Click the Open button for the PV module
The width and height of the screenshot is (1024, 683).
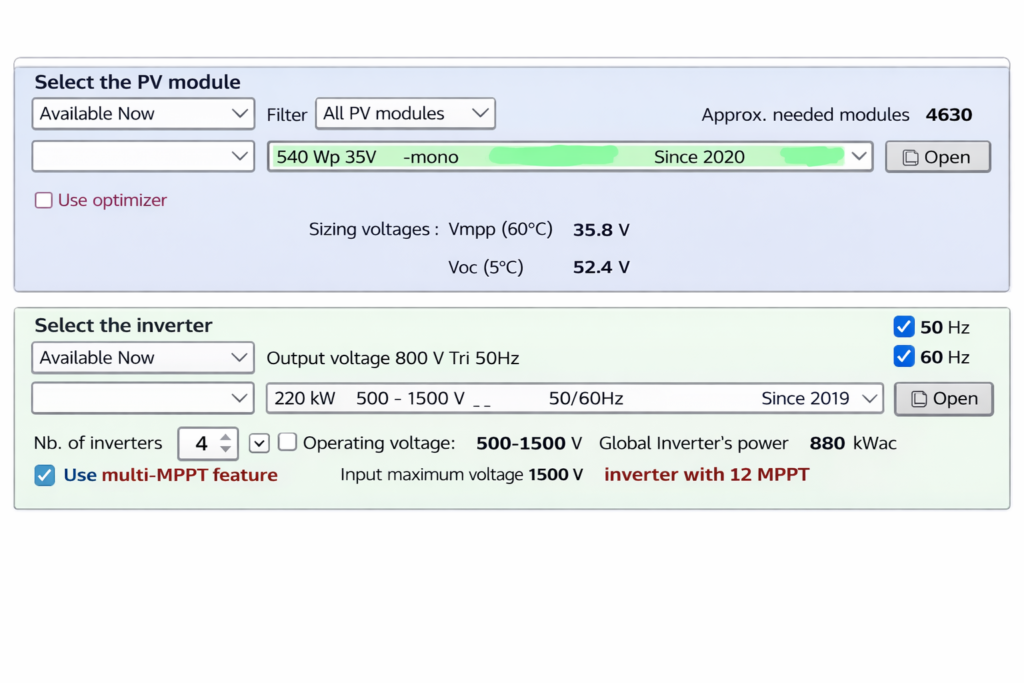pos(937,156)
